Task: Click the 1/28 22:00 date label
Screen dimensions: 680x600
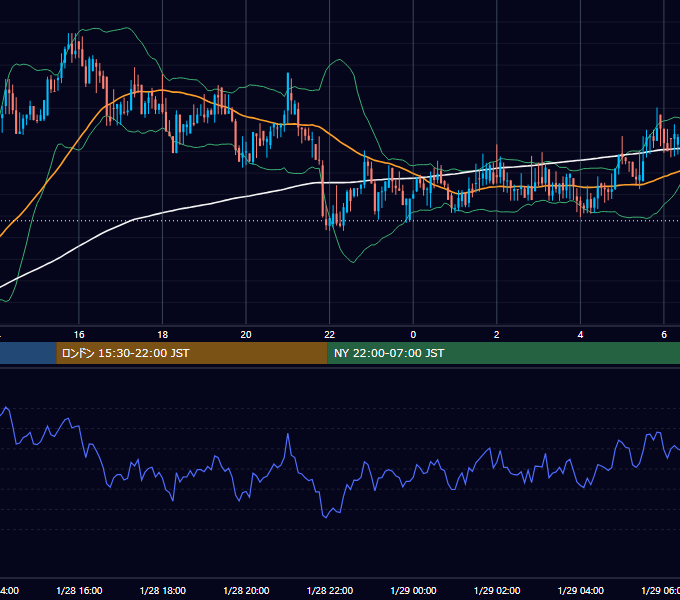Action: 330,590
